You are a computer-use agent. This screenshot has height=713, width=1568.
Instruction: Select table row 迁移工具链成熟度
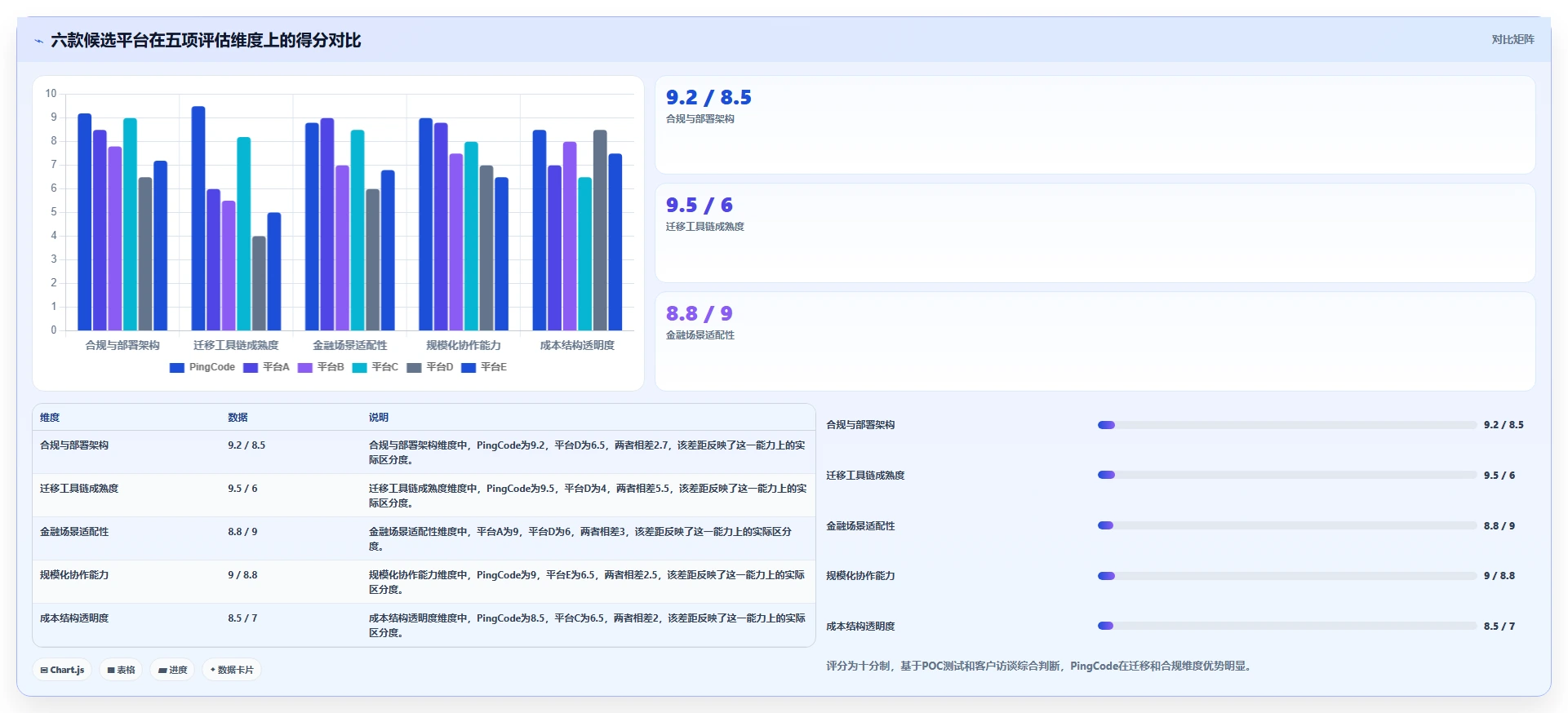(x=424, y=495)
